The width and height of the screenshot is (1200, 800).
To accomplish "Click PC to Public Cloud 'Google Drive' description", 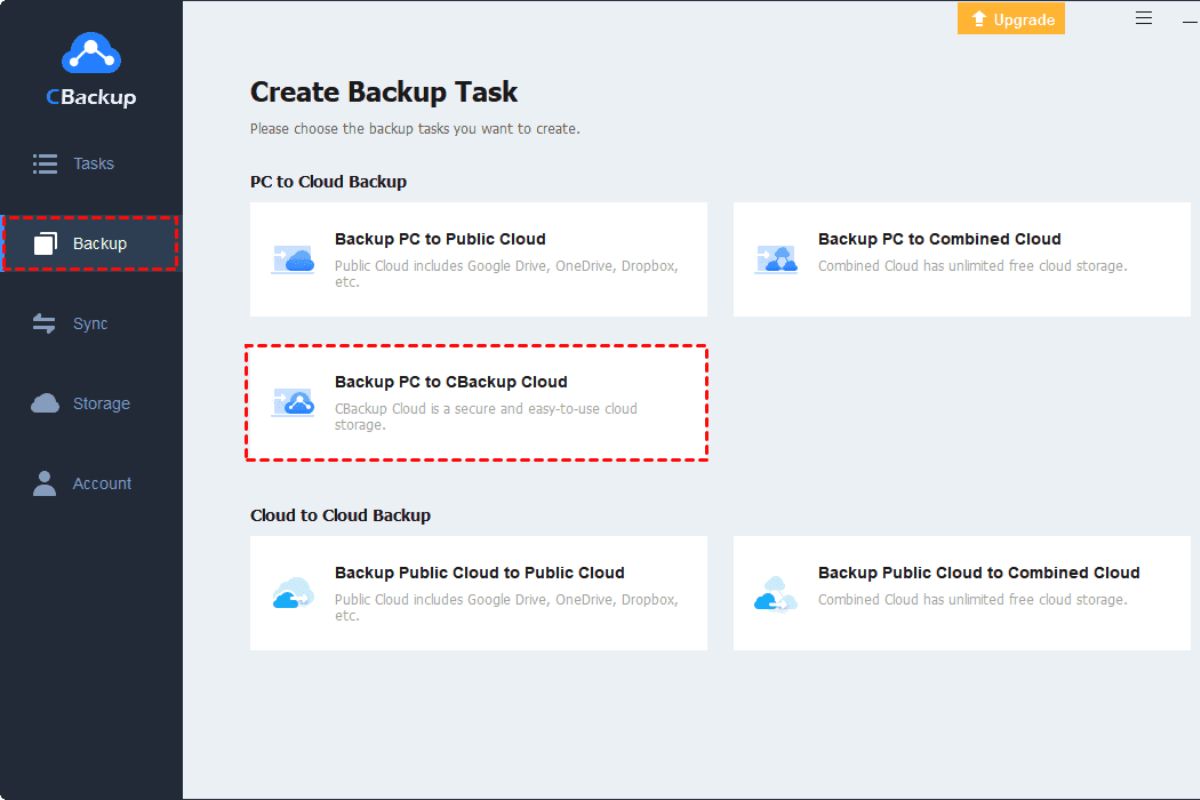I will (x=506, y=274).
